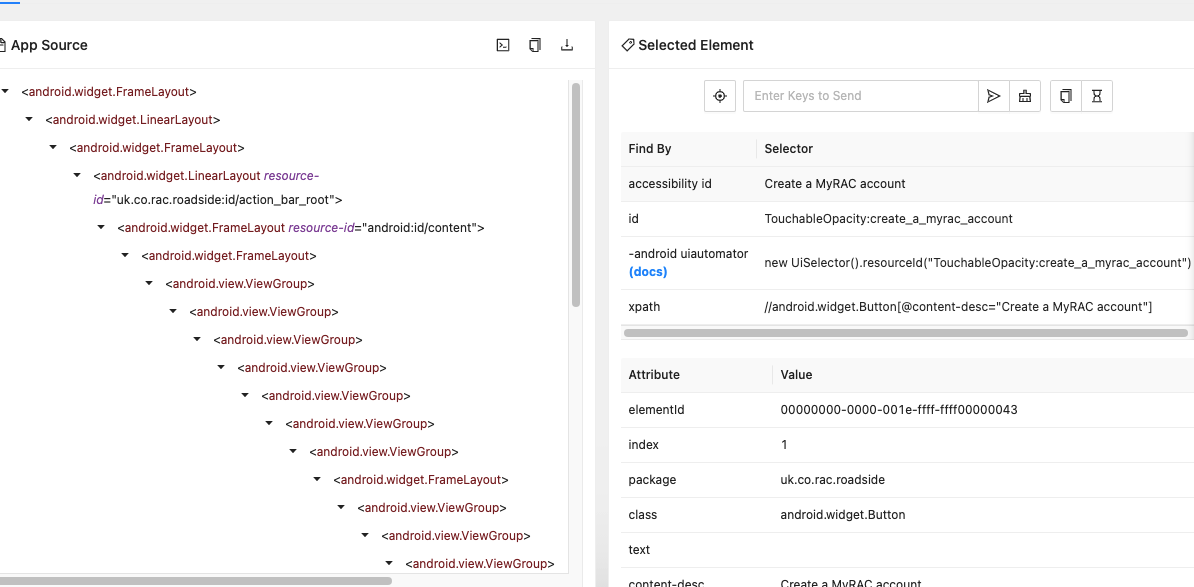Collapse the plain android.widget.LinearLayout node arrow
This screenshot has width=1194, height=587.
29,119
